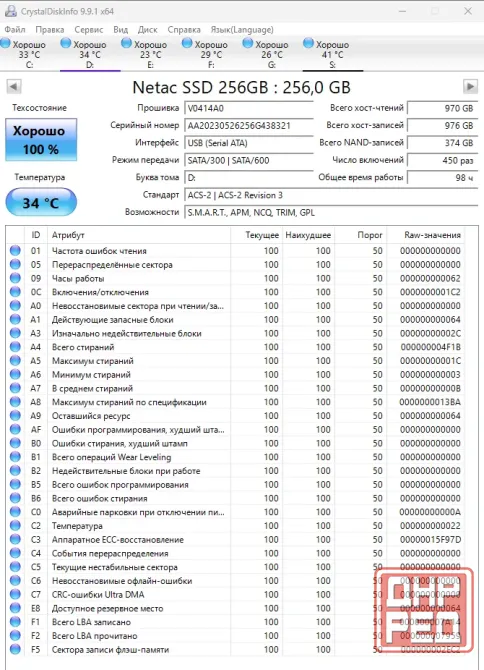Open the Язык(Language) menu
This screenshot has height=670, width=484.
point(242,29)
